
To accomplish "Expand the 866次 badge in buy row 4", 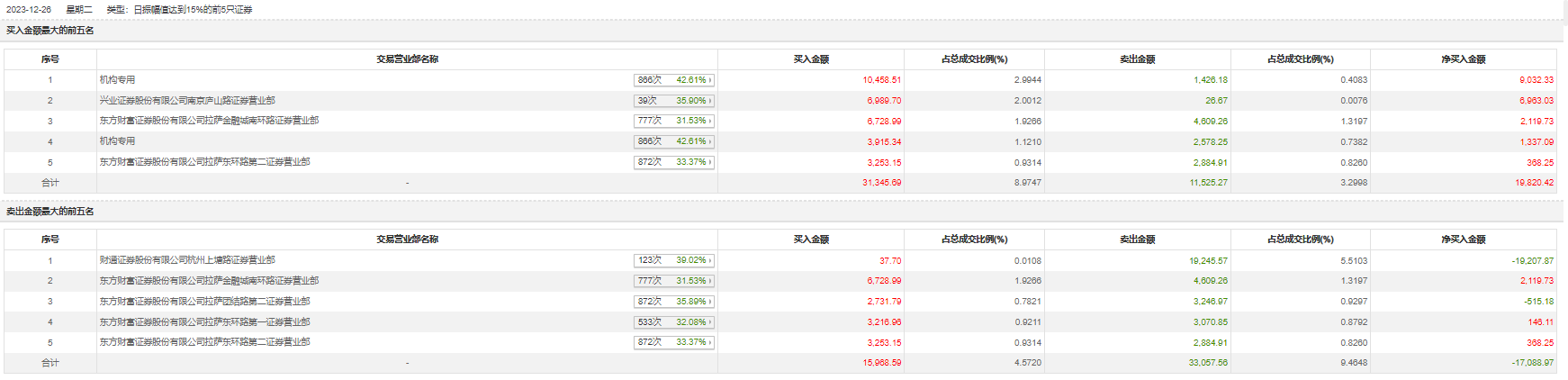I will [x=673, y=141].
